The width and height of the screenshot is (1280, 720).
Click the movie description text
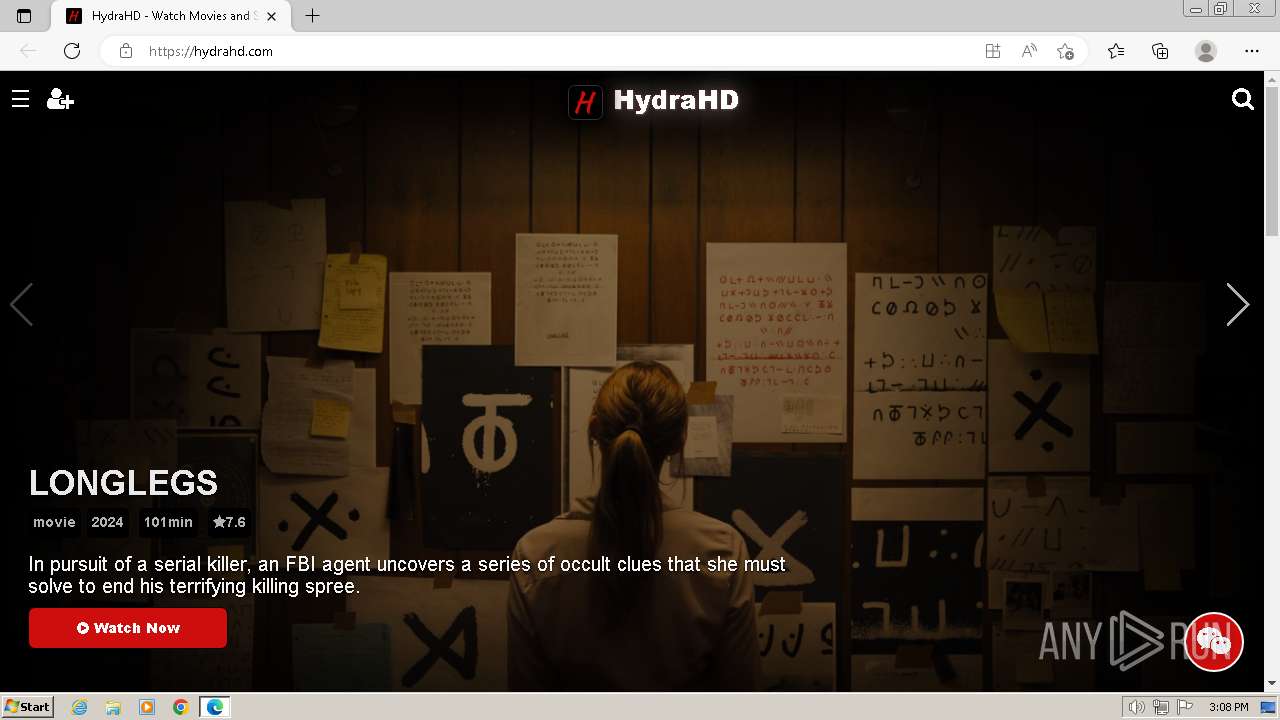click(407, 575)
